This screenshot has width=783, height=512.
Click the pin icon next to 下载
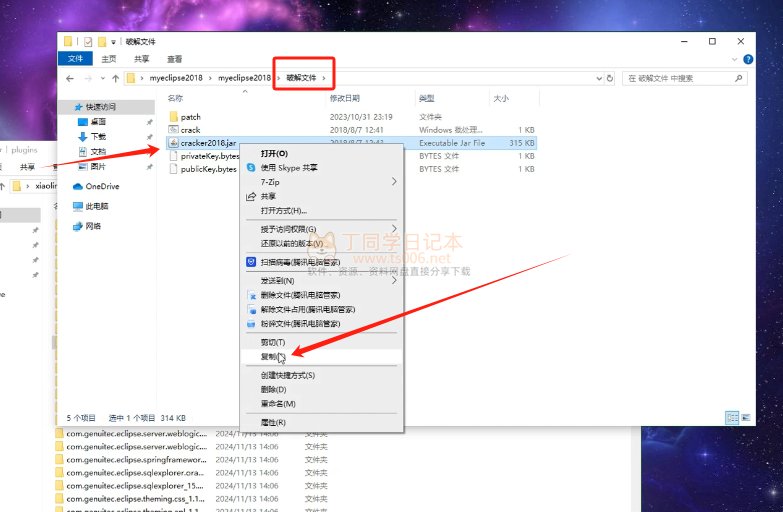click(149, 137)
